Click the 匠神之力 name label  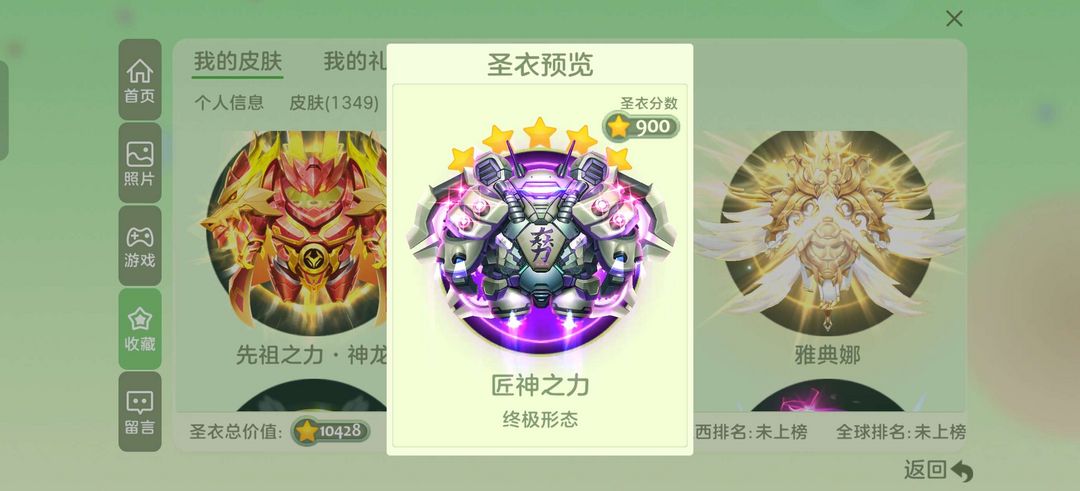point(540,385)
